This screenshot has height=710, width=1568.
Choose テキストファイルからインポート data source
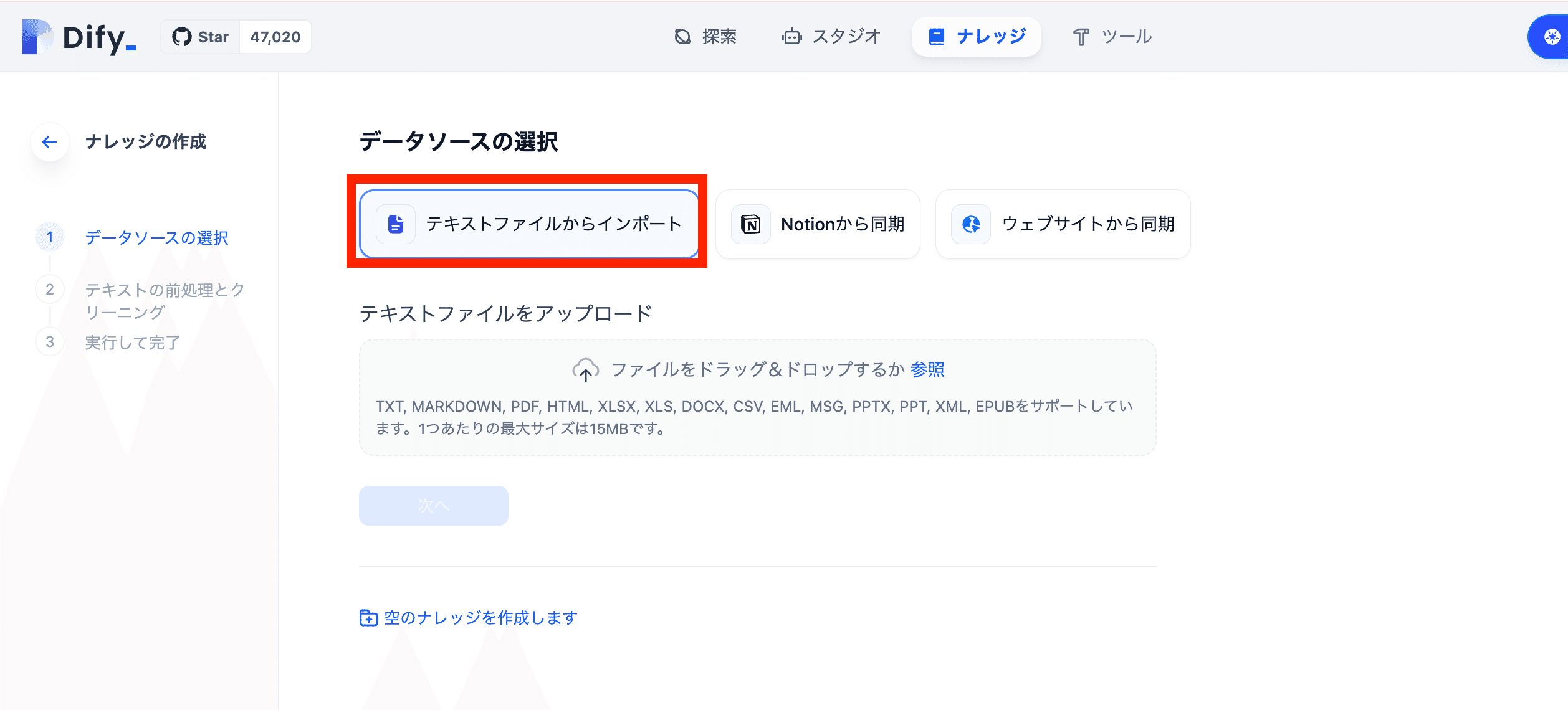pos(528,224)
